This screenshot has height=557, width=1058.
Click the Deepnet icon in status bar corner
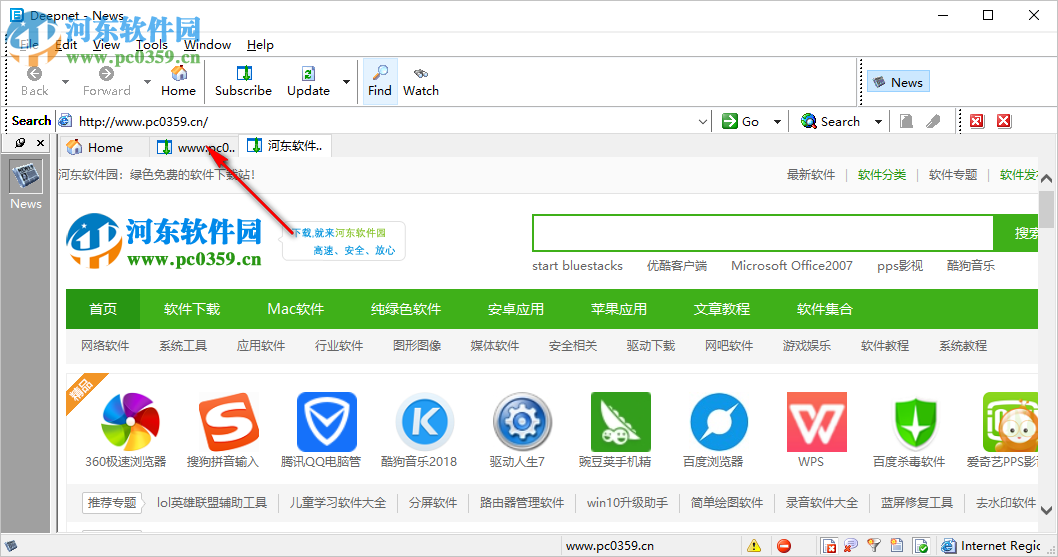click(11, 546)
